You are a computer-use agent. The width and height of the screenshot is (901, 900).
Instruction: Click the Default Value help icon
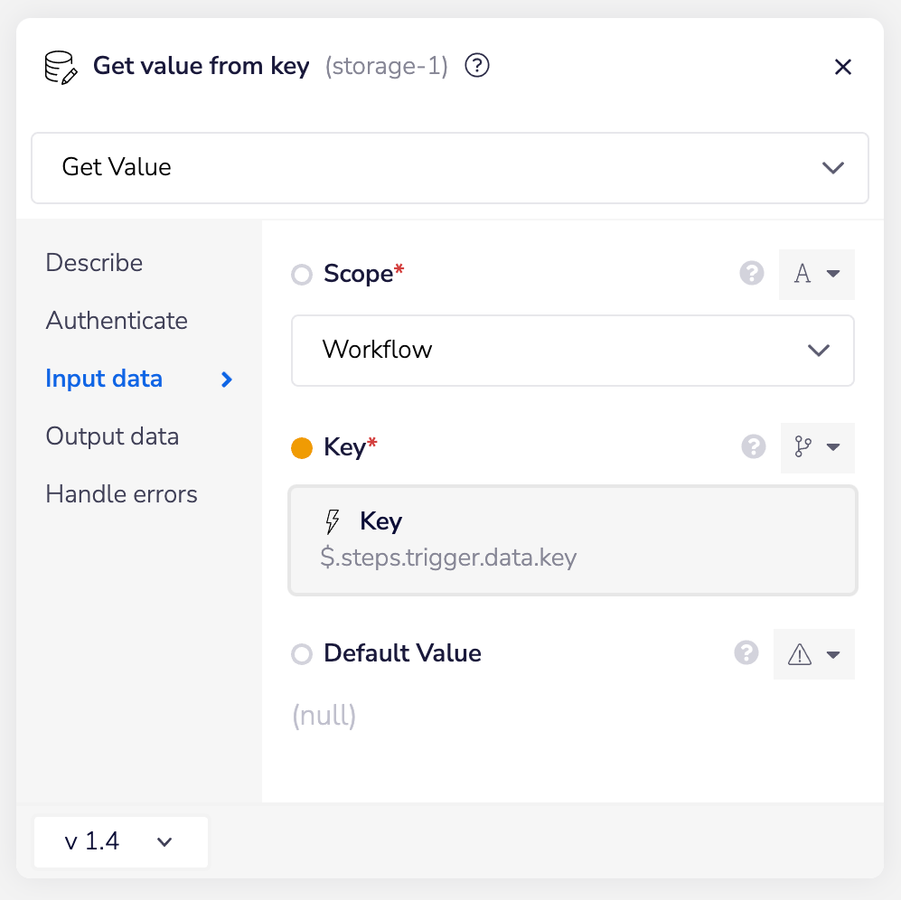[746, 653]
